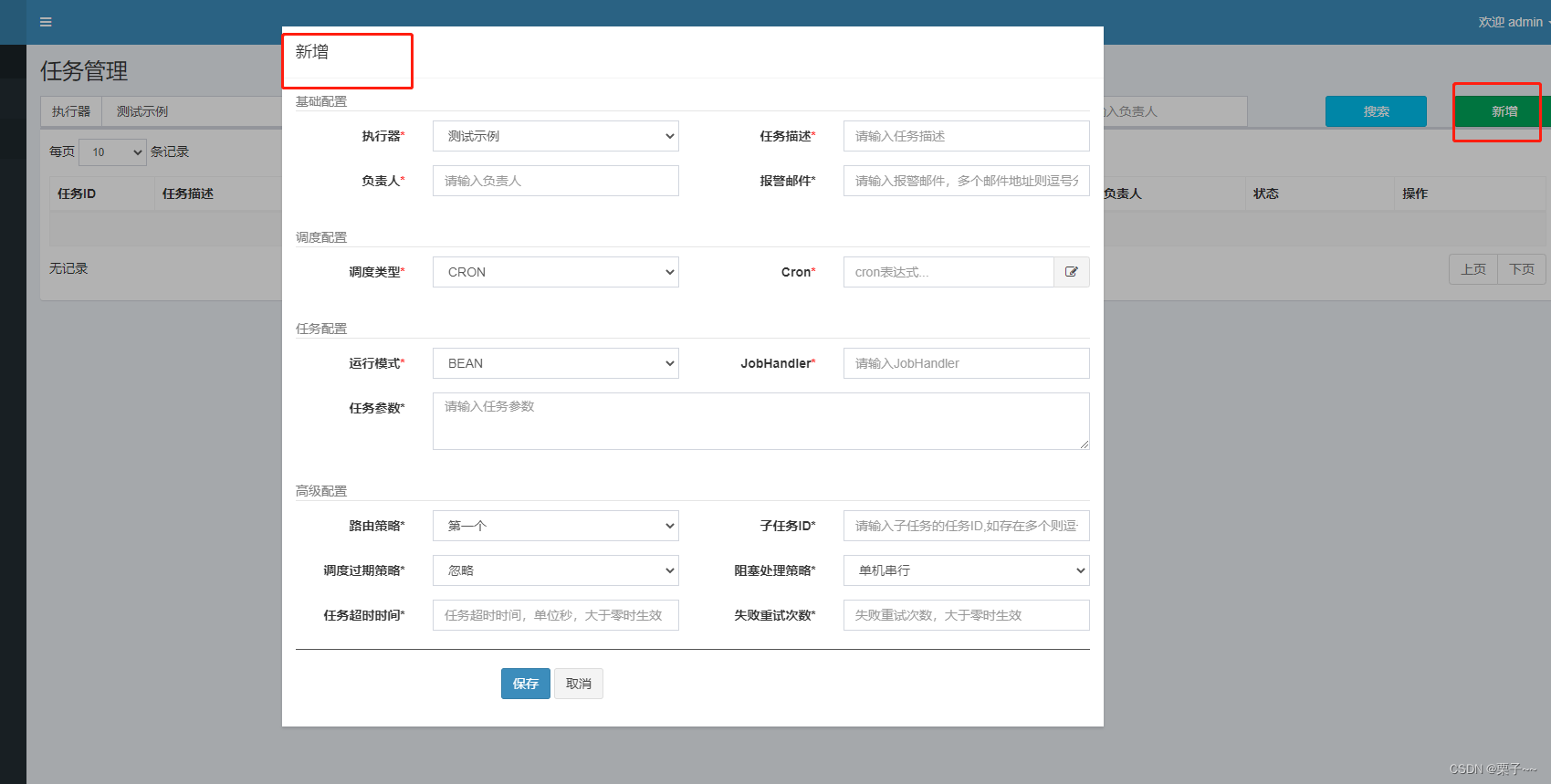Open the 欢迎 admin user menu
Viewport: 1551px width, 784px height.
pyautogui.click(x=1514, y=22)
